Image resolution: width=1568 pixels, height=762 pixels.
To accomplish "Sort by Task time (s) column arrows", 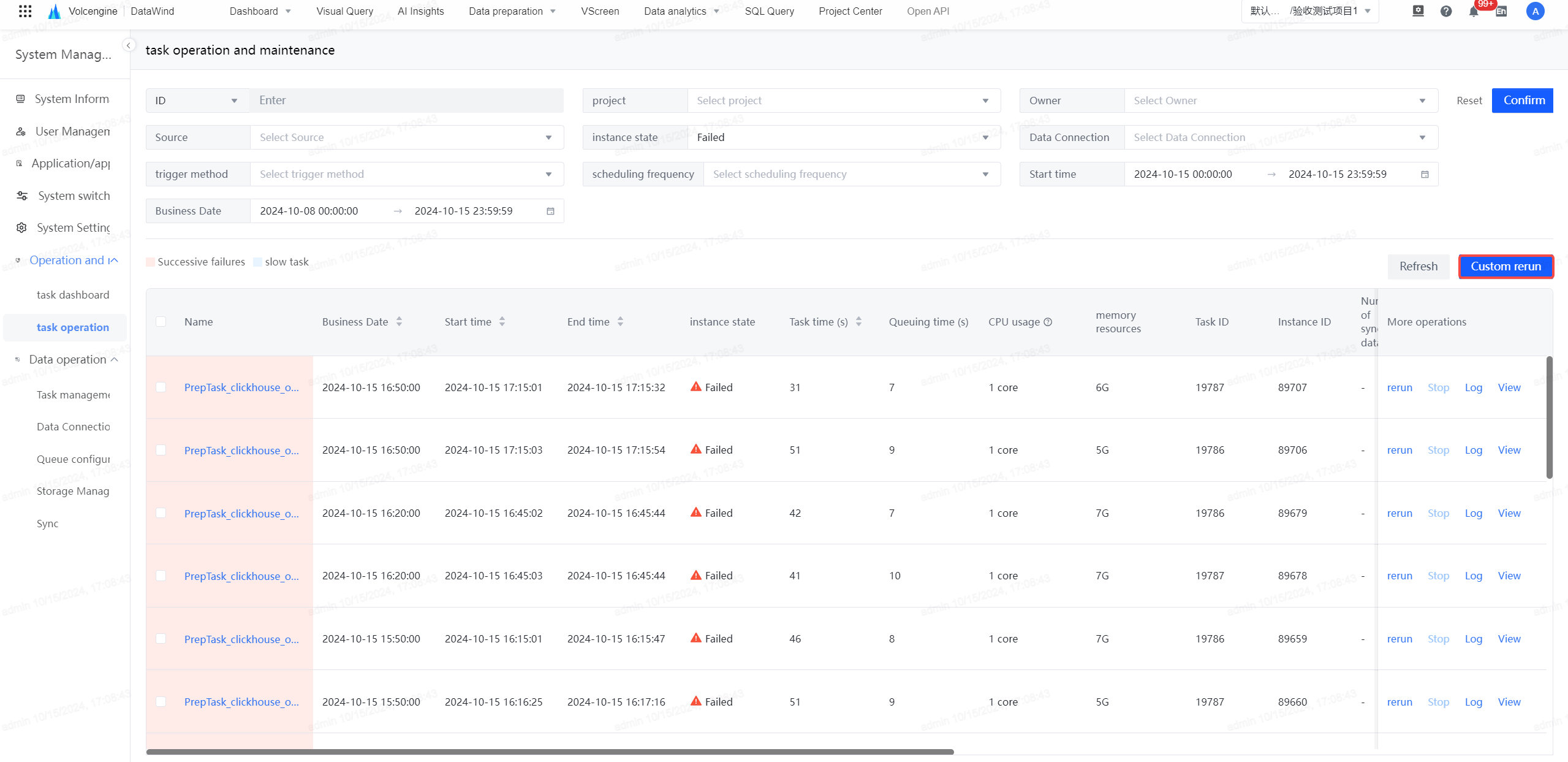I will [858, 322].
